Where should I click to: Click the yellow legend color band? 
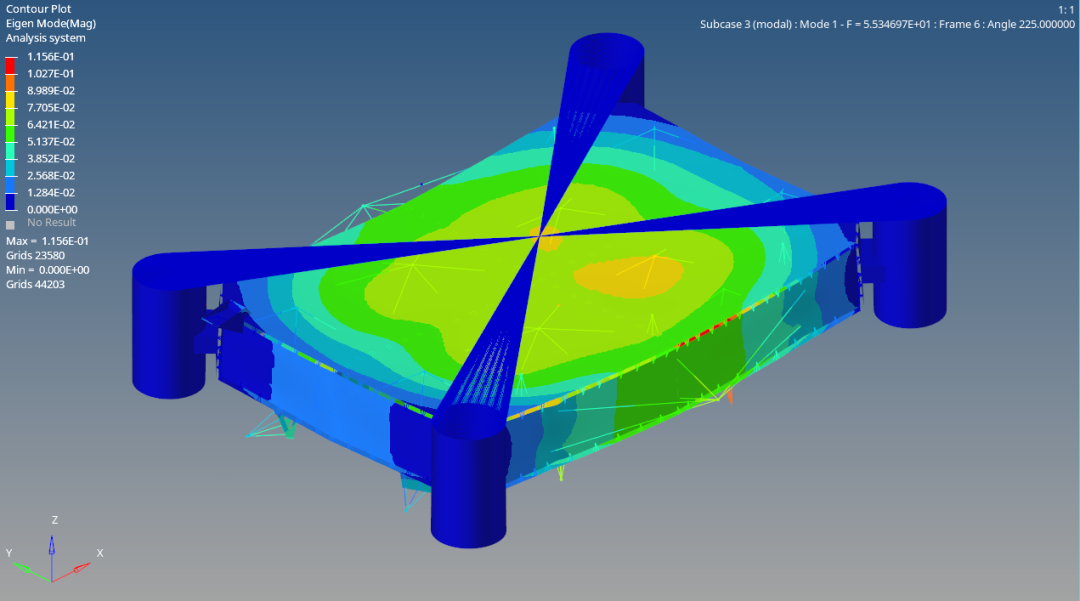coord(10,99)
